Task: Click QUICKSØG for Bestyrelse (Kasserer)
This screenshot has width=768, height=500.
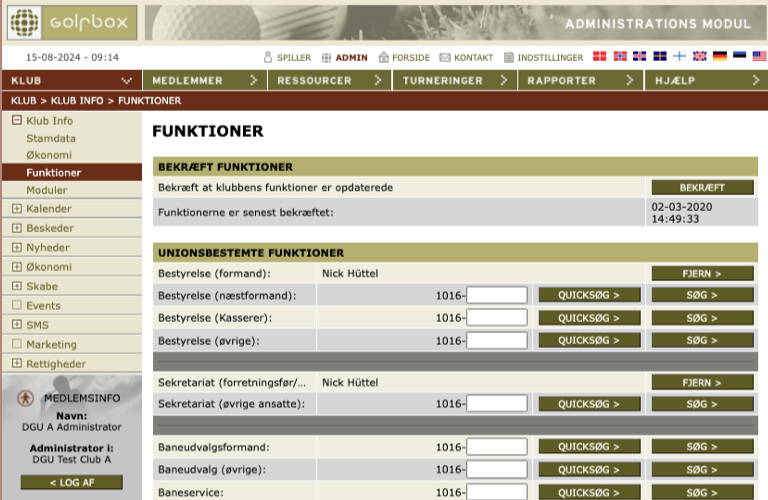Action: [589, 318]
